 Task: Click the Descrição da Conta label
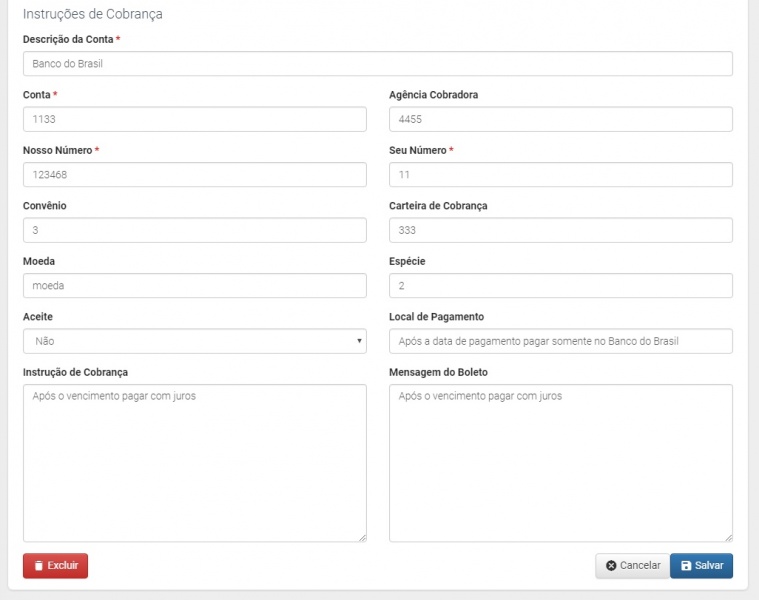[68, 39]
